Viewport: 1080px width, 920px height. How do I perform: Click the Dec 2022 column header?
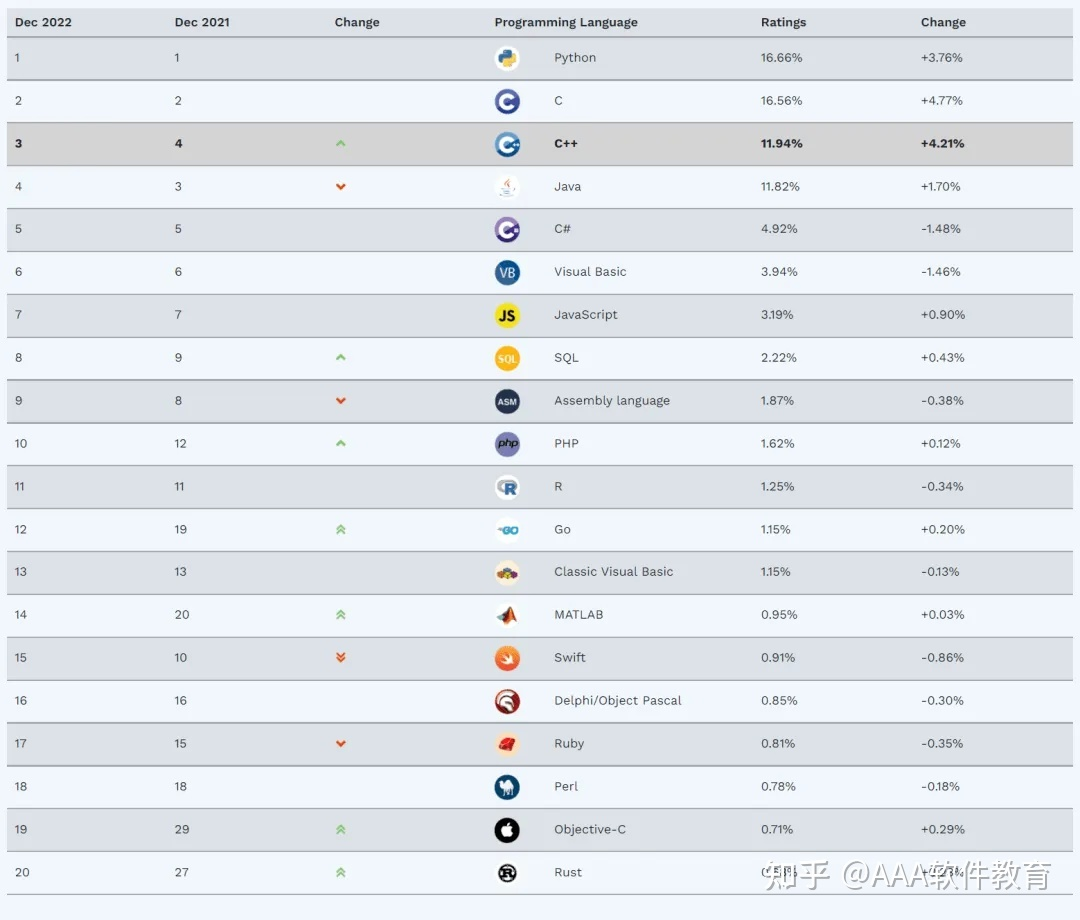tap(43, 22)
